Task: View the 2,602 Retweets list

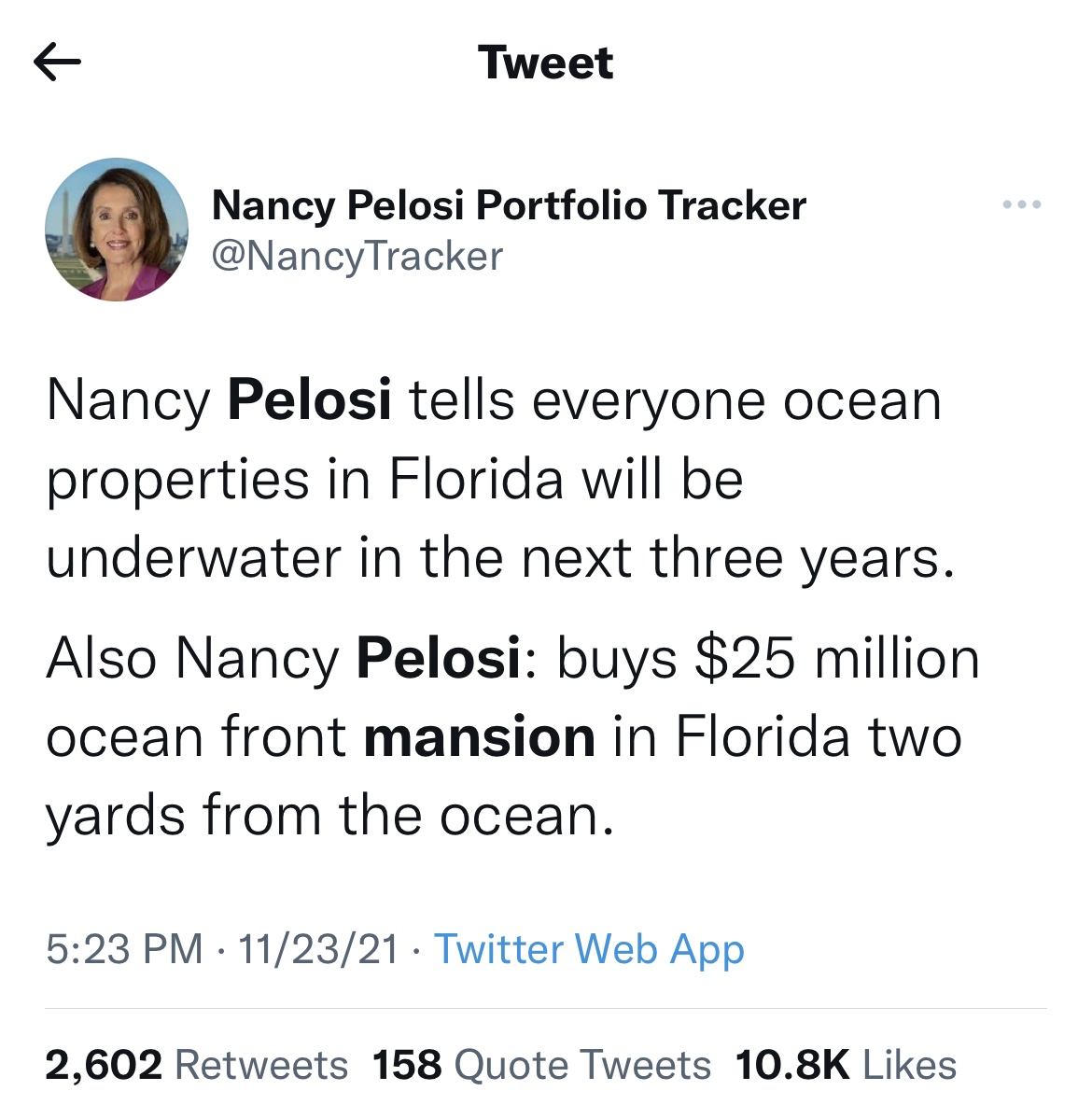Action: [x=196, y=1065]
